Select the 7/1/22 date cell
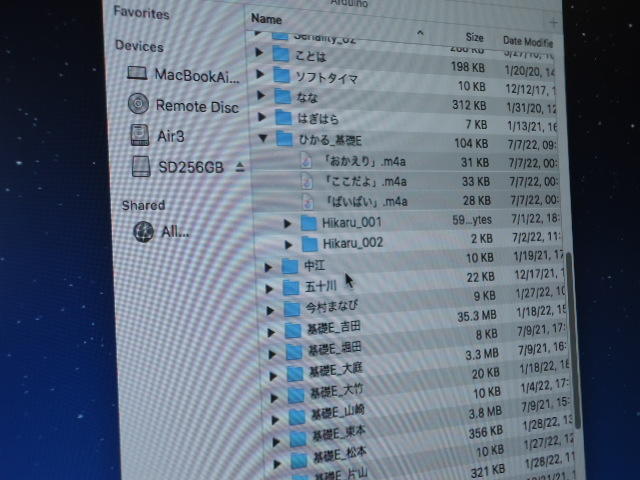The width and height of the screenshot is (640, 480). pos(536,219)
